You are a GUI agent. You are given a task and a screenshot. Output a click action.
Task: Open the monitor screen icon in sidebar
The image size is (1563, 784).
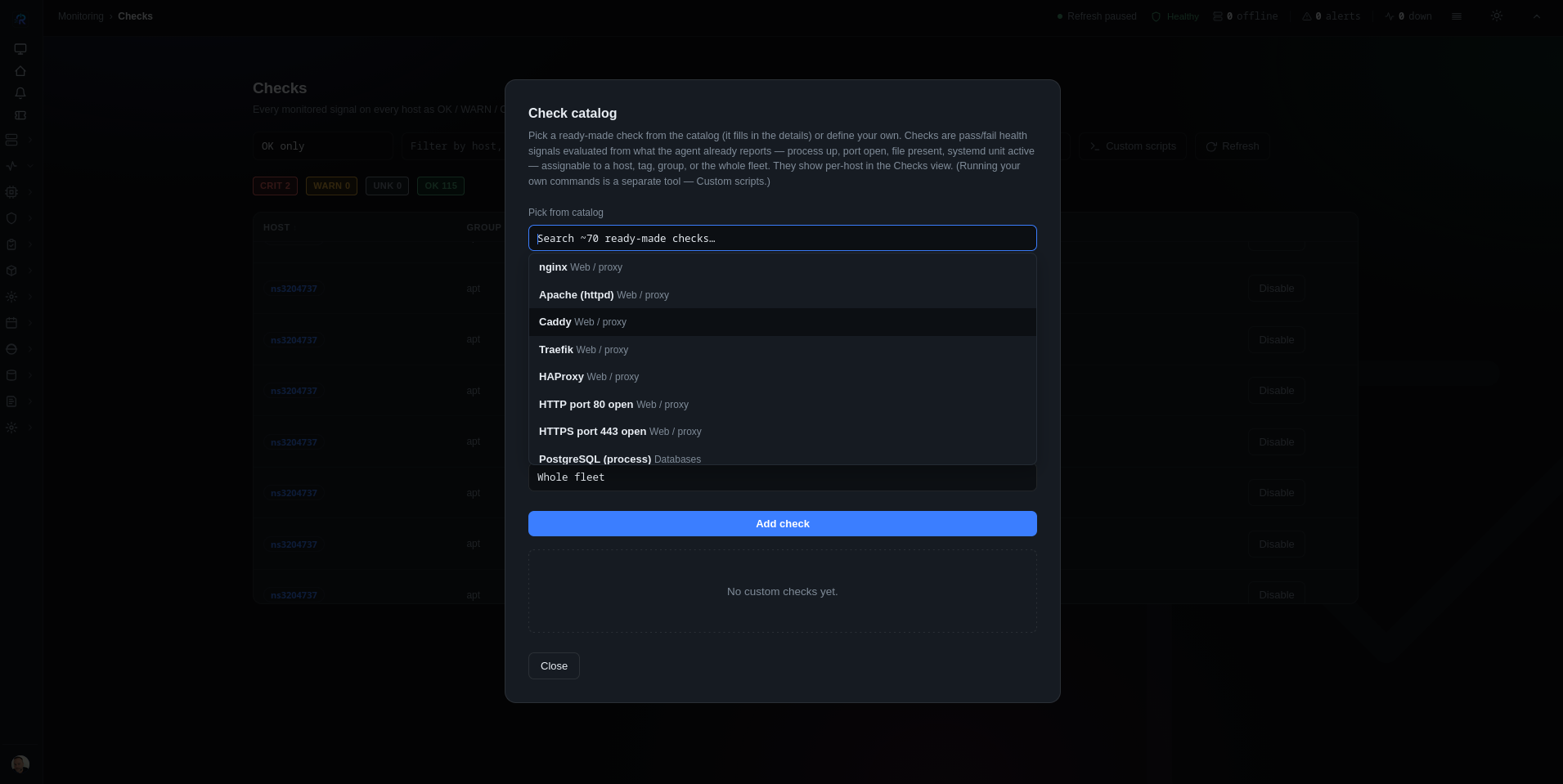[x=20, y=49]
